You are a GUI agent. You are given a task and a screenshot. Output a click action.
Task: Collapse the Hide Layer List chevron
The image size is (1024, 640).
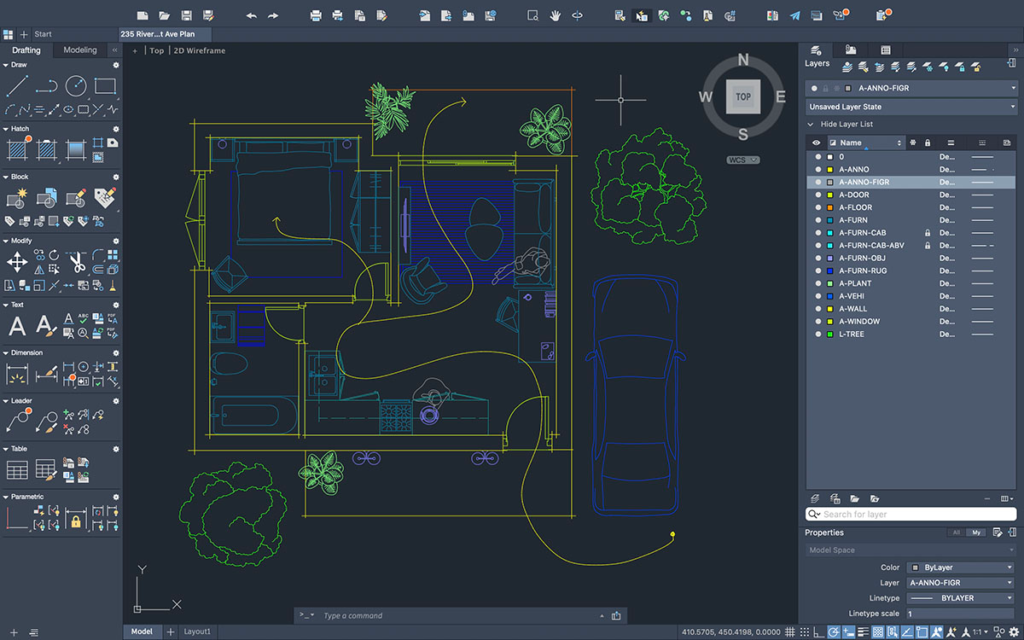click(x=811, y=124)
